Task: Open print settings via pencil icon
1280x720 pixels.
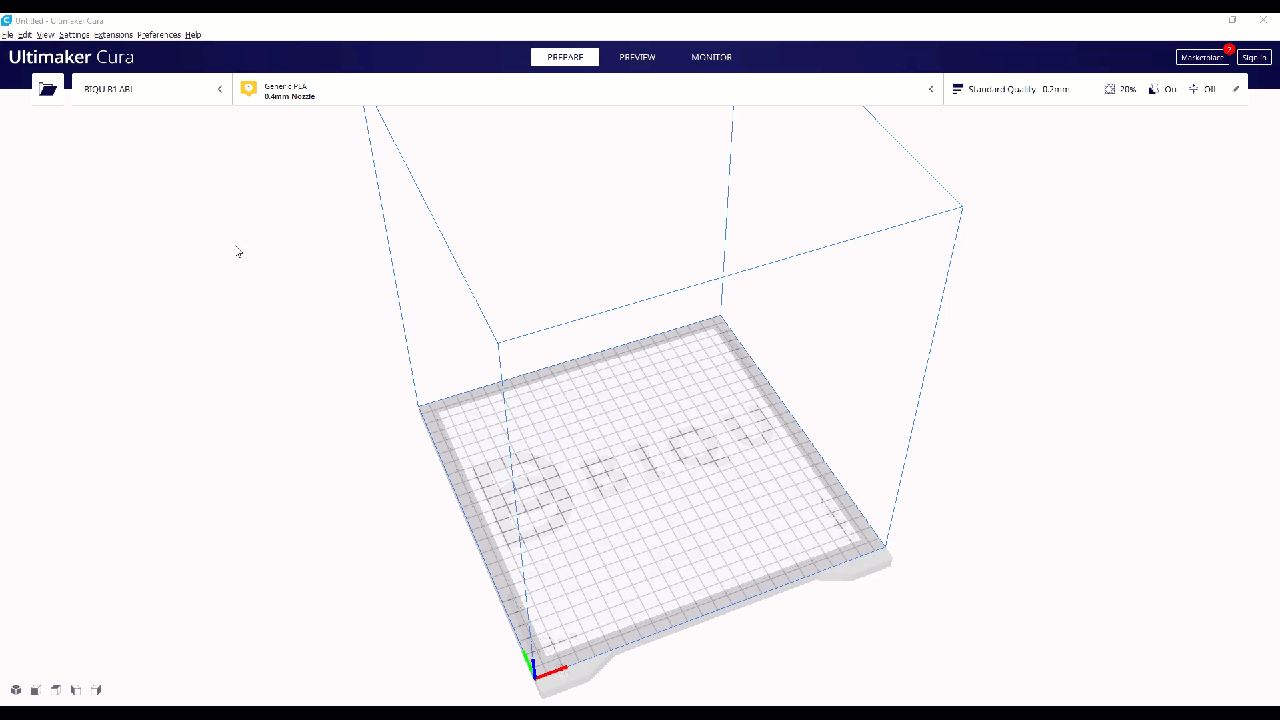Action: (x=1236, y=89)
